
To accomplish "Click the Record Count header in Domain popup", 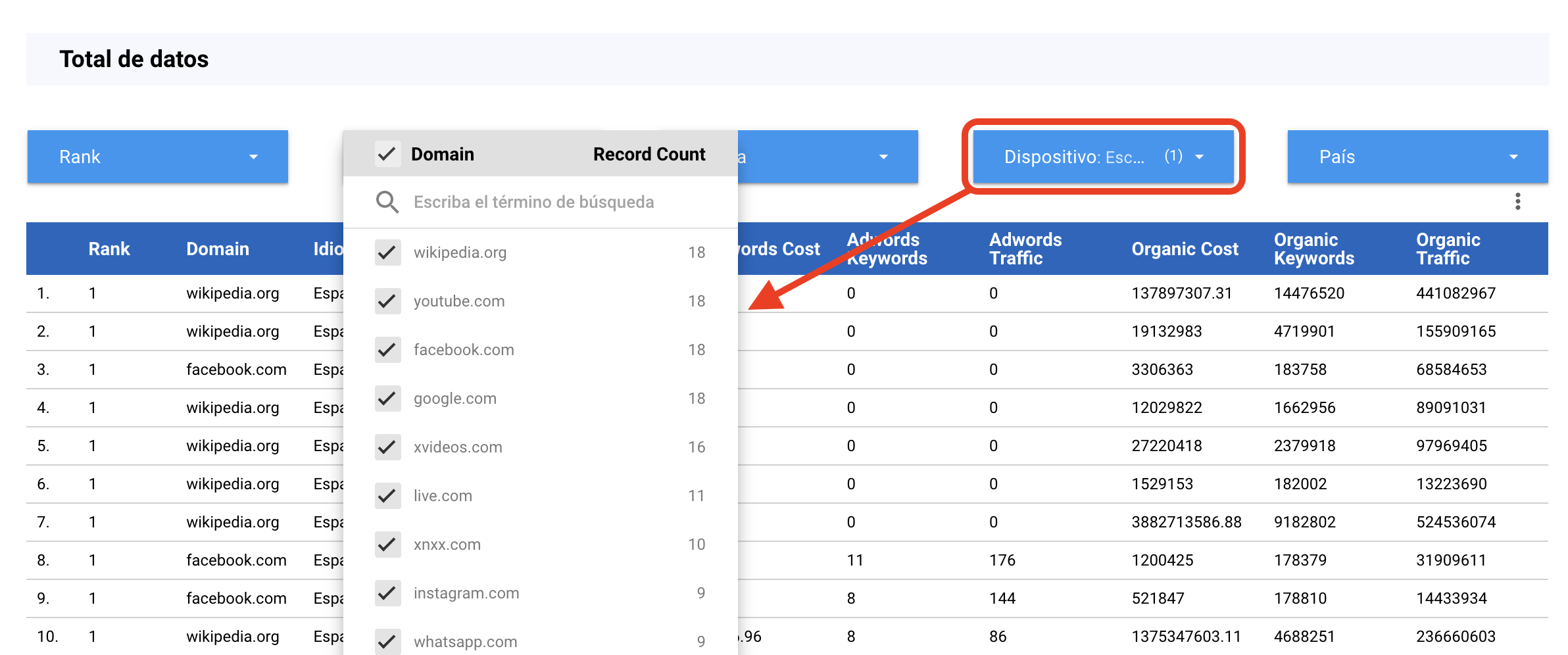I will coord(649,154).
